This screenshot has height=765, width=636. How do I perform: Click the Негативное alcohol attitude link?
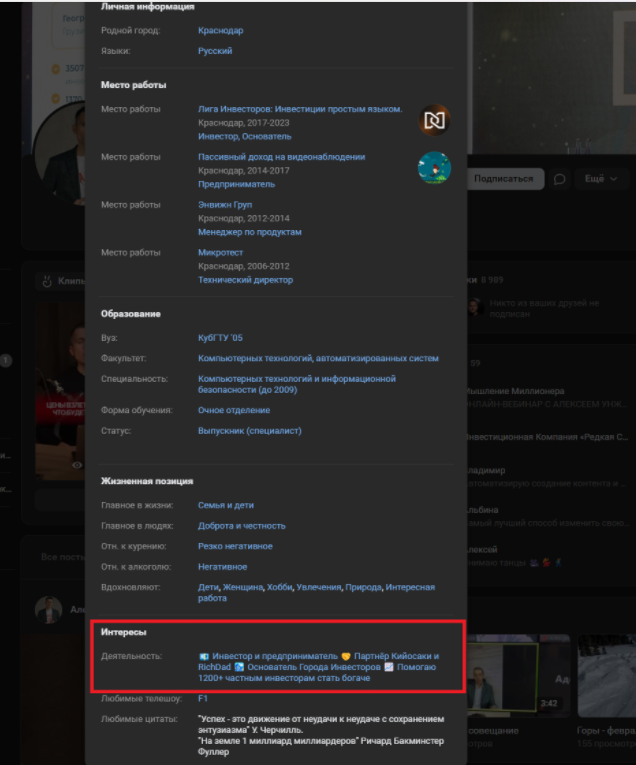point(222,566)
